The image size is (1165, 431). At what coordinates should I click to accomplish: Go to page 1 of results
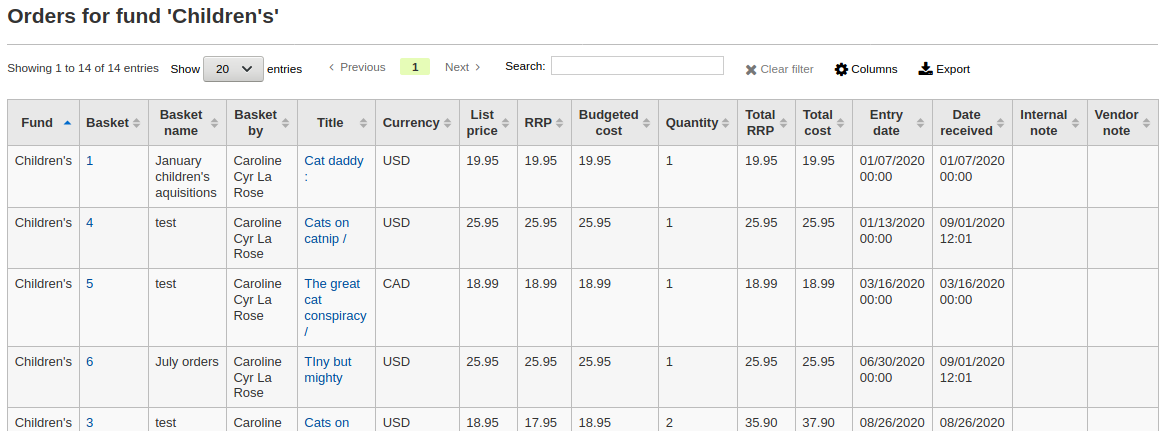pos(414,67)
